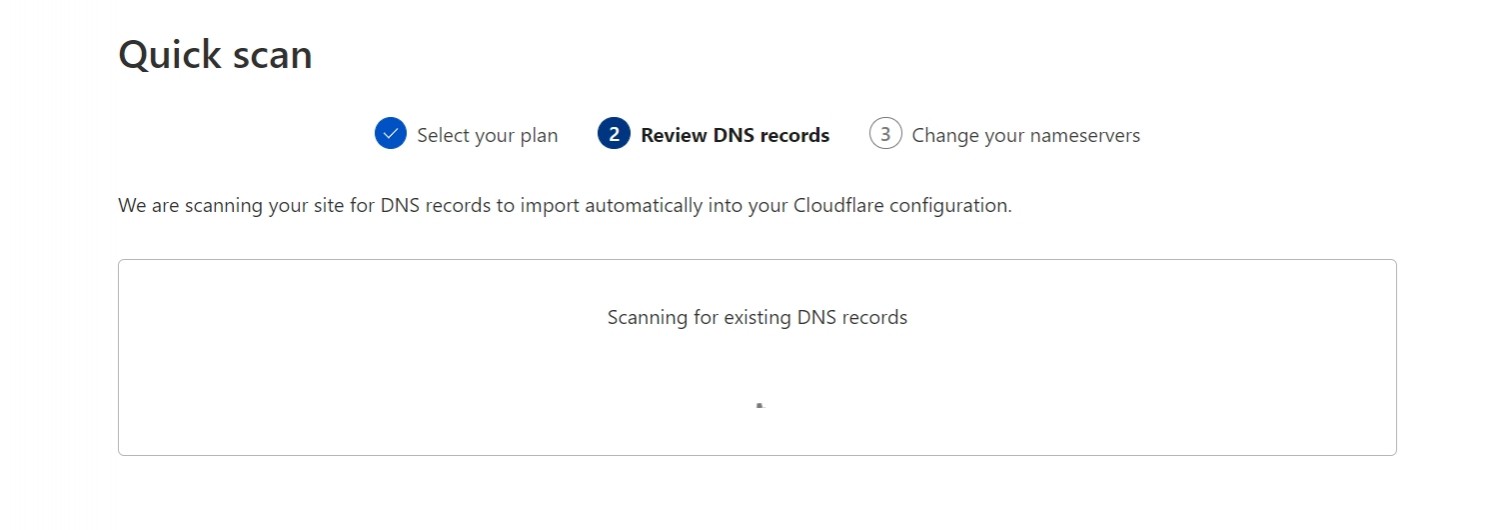Click the word "Cloudflare" in the description
Screen dimensions: 1500x530
[838, 206]
